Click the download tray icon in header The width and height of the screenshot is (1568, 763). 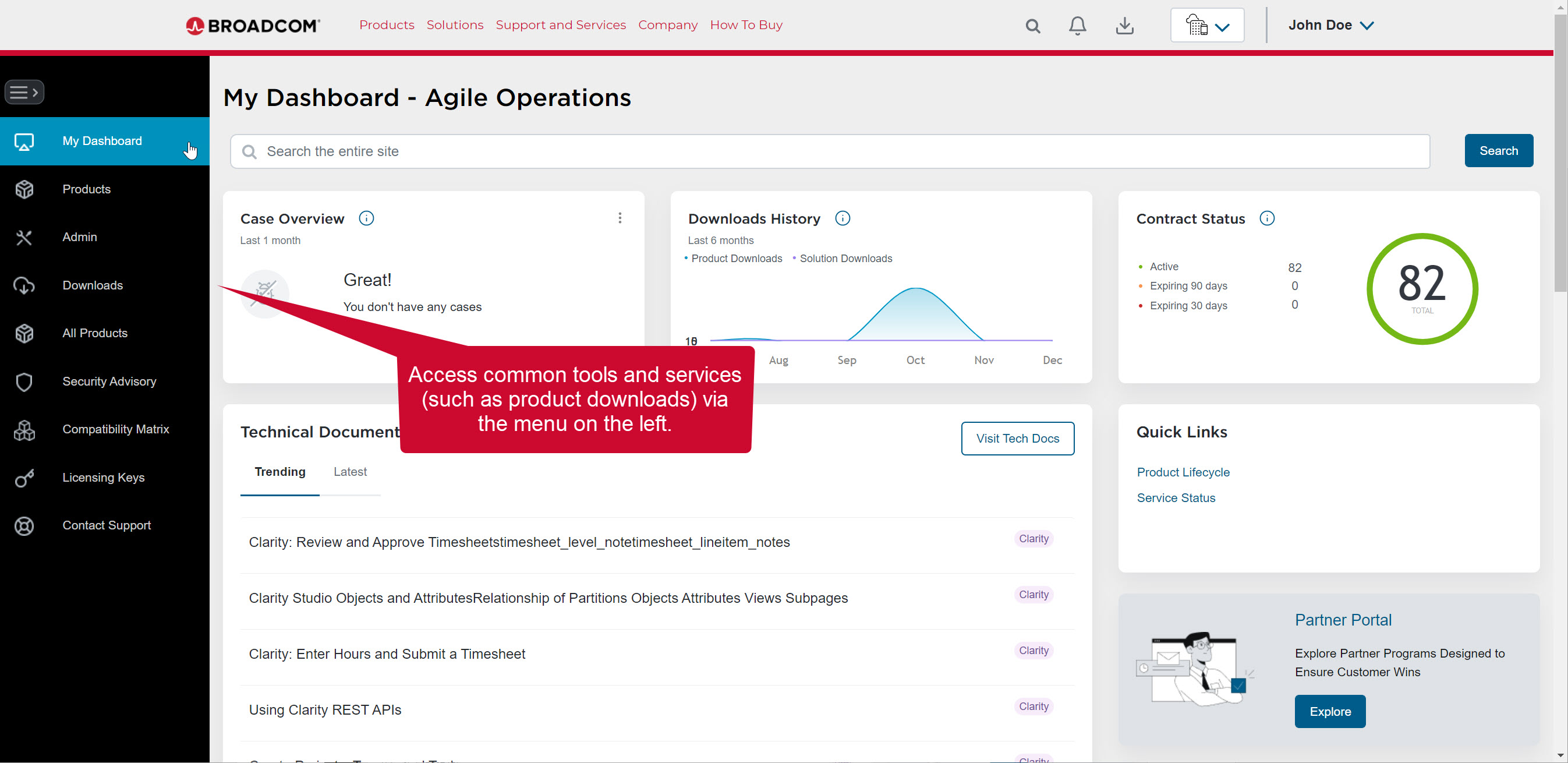(1124, 26)
